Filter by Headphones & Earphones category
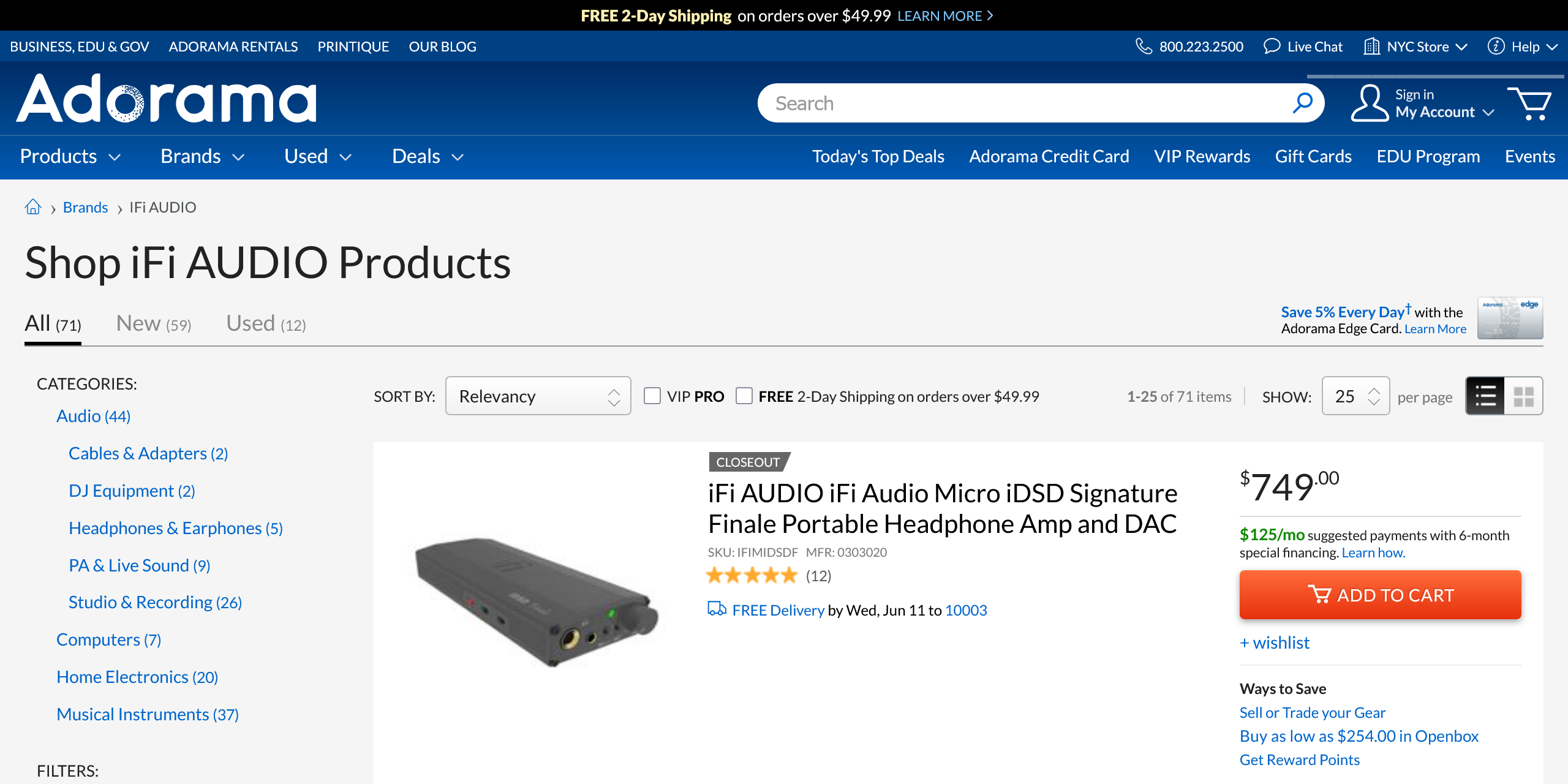 tap(176, 528)
